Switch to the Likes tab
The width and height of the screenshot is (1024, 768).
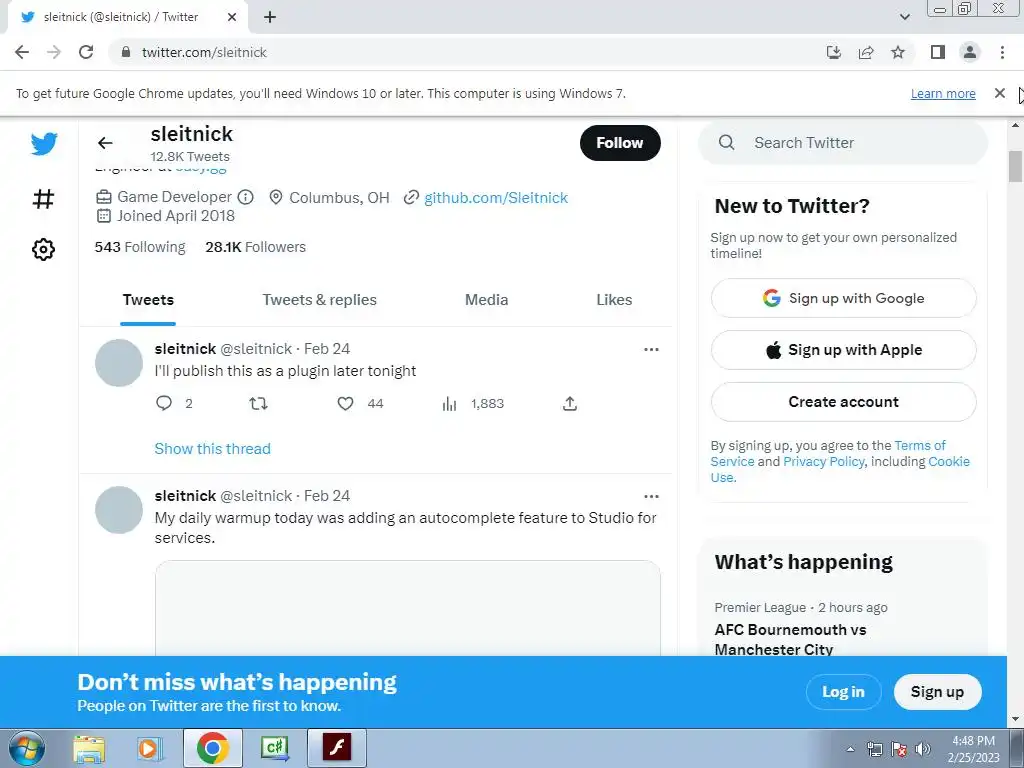614,300
